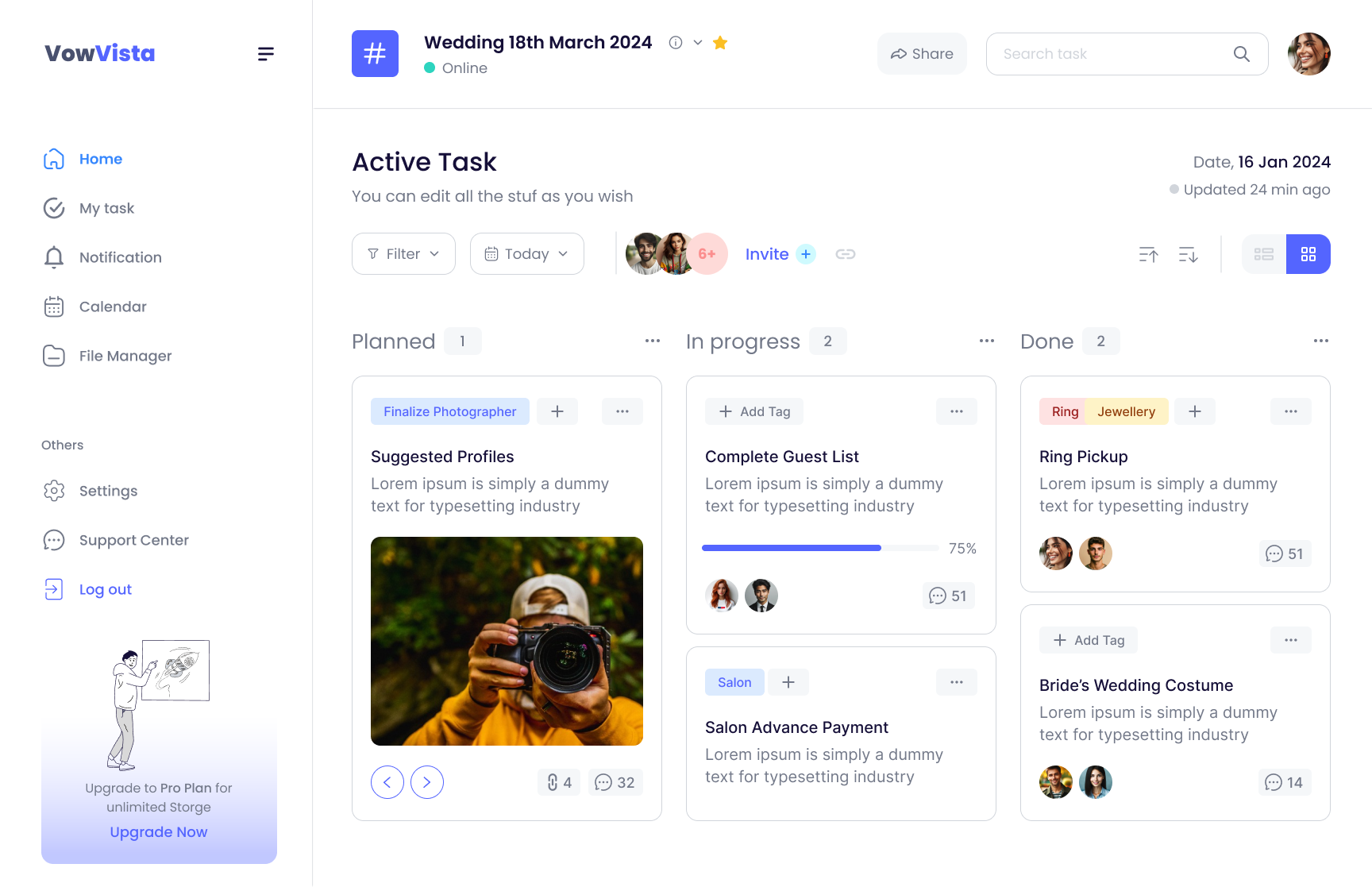Click Invite text link
The width and height of the screenshot is (1372, 887).
point(767,254)
